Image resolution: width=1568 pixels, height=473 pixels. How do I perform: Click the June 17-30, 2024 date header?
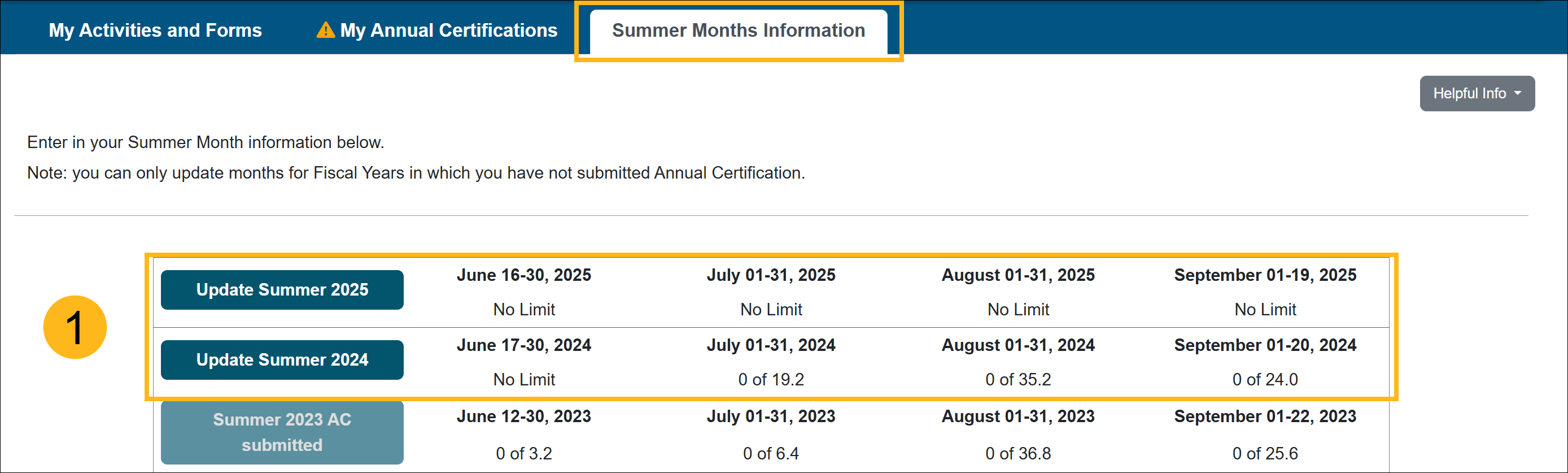[x=523, y=345]
